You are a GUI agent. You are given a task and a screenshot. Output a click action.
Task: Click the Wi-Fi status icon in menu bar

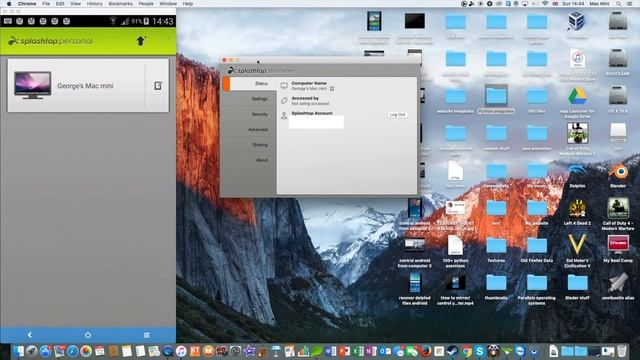(x=545, y=4)
